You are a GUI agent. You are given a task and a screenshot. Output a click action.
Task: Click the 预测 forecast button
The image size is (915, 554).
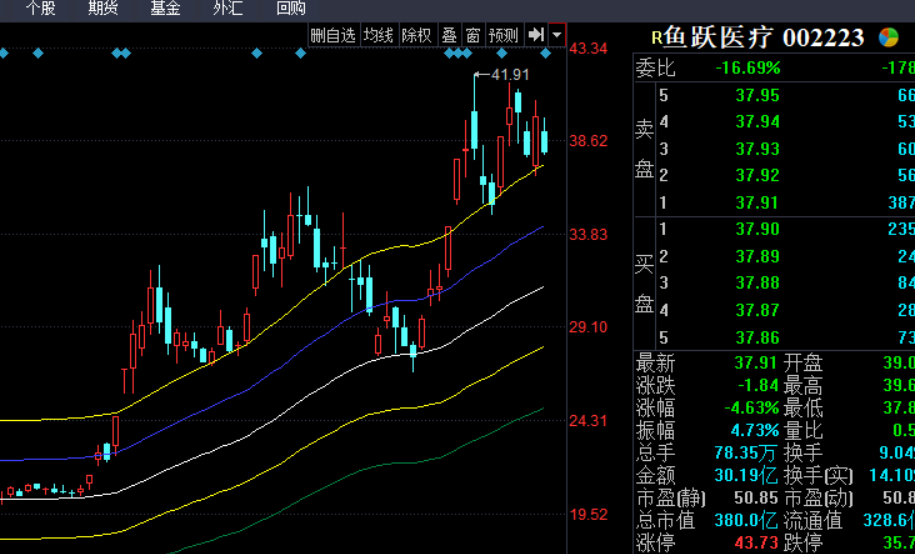tap(503, 35)
